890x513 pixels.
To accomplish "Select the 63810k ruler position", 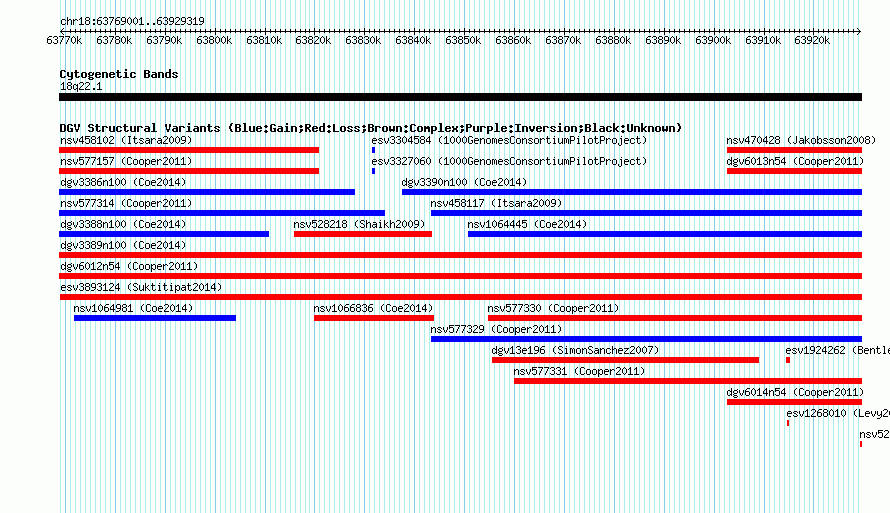I will (263, 40).
